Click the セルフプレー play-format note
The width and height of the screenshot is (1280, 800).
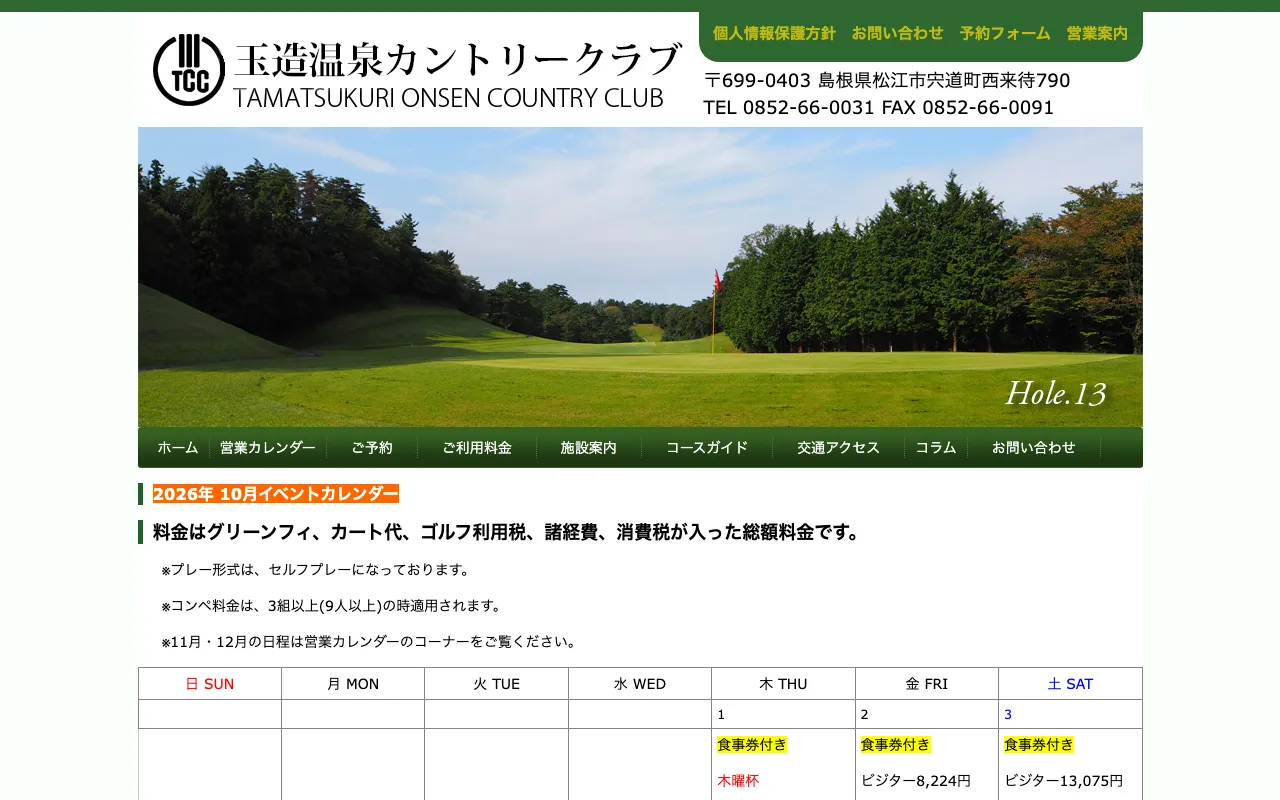(316, 570)
